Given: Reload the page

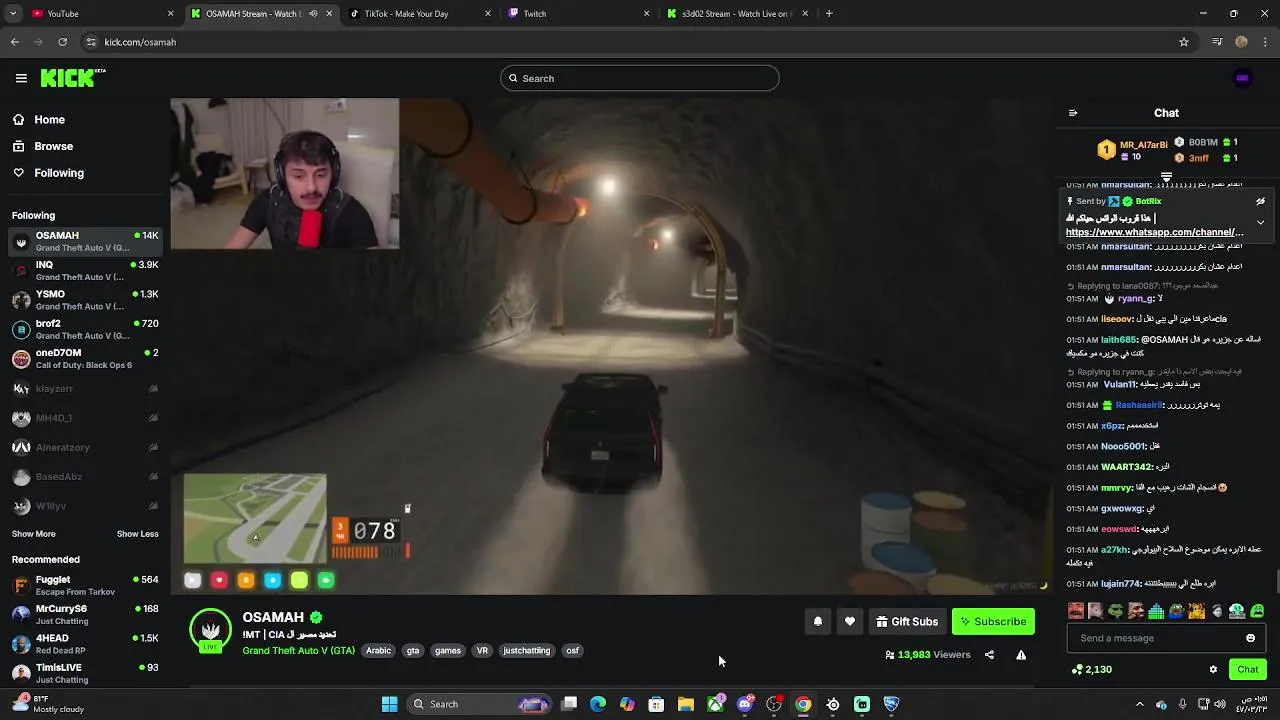Looking at the screenshot, I should [63, 42].
